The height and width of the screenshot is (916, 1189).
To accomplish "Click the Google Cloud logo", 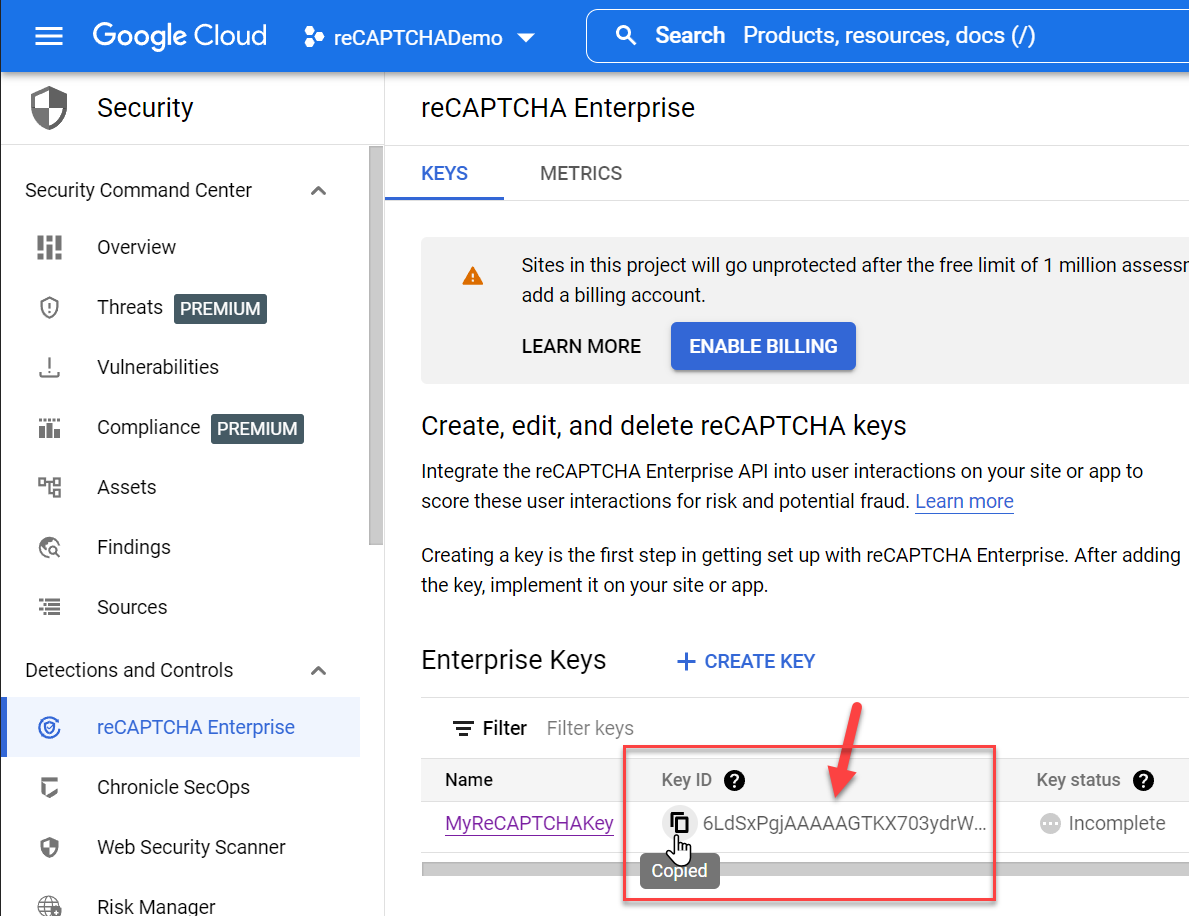I will [180, 36].
